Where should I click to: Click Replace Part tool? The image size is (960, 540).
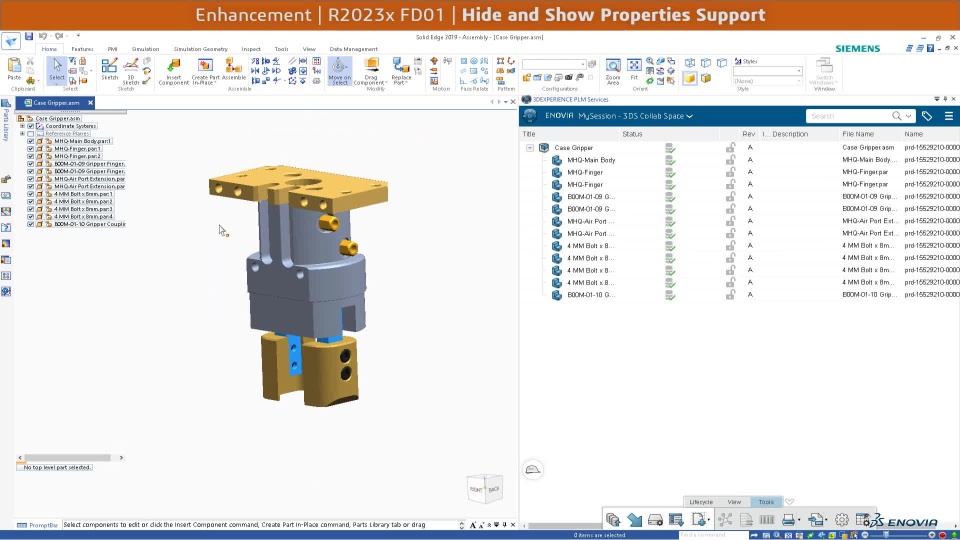(401, 71)
